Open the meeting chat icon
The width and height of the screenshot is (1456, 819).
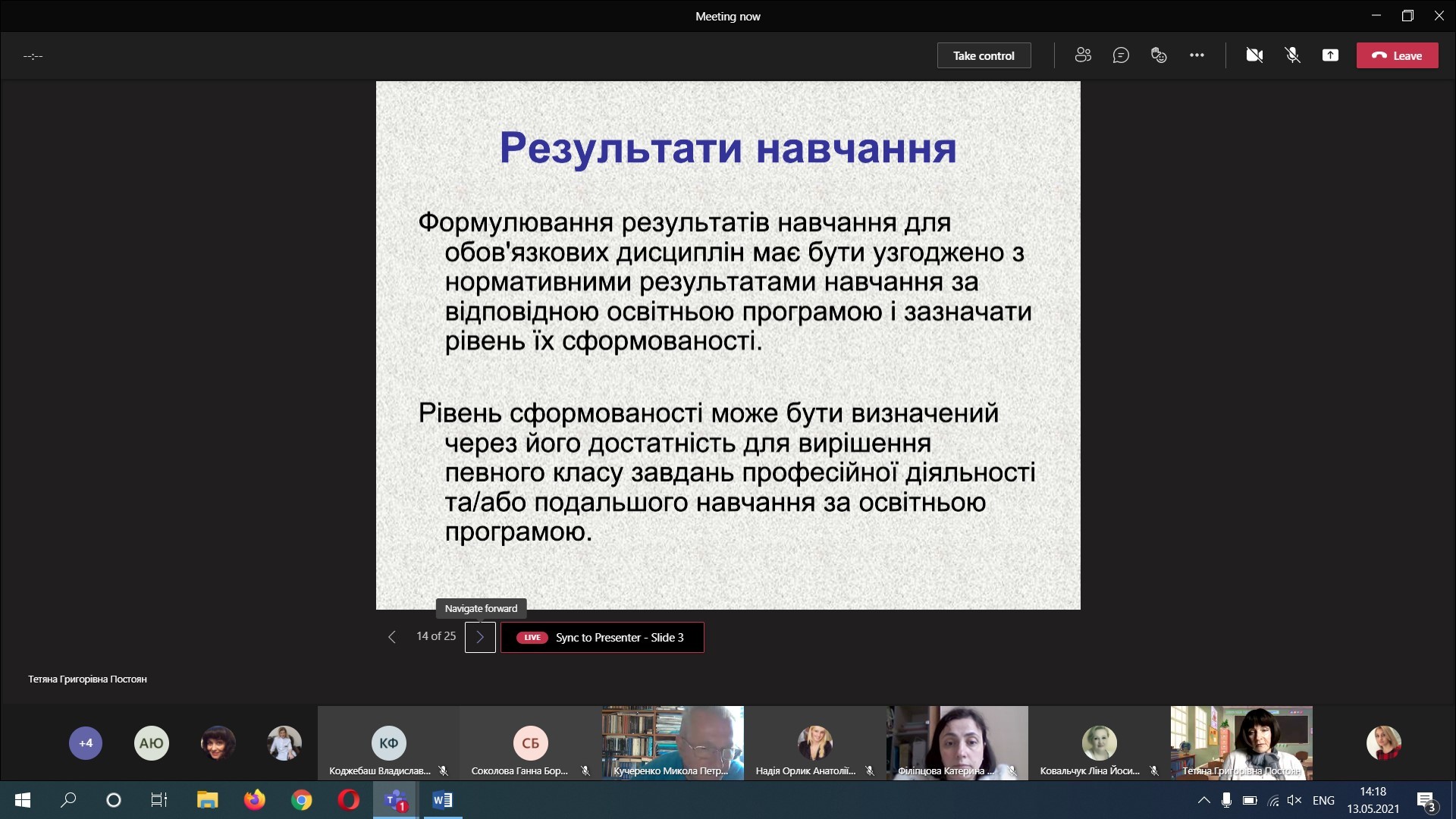coord(1121,55)
